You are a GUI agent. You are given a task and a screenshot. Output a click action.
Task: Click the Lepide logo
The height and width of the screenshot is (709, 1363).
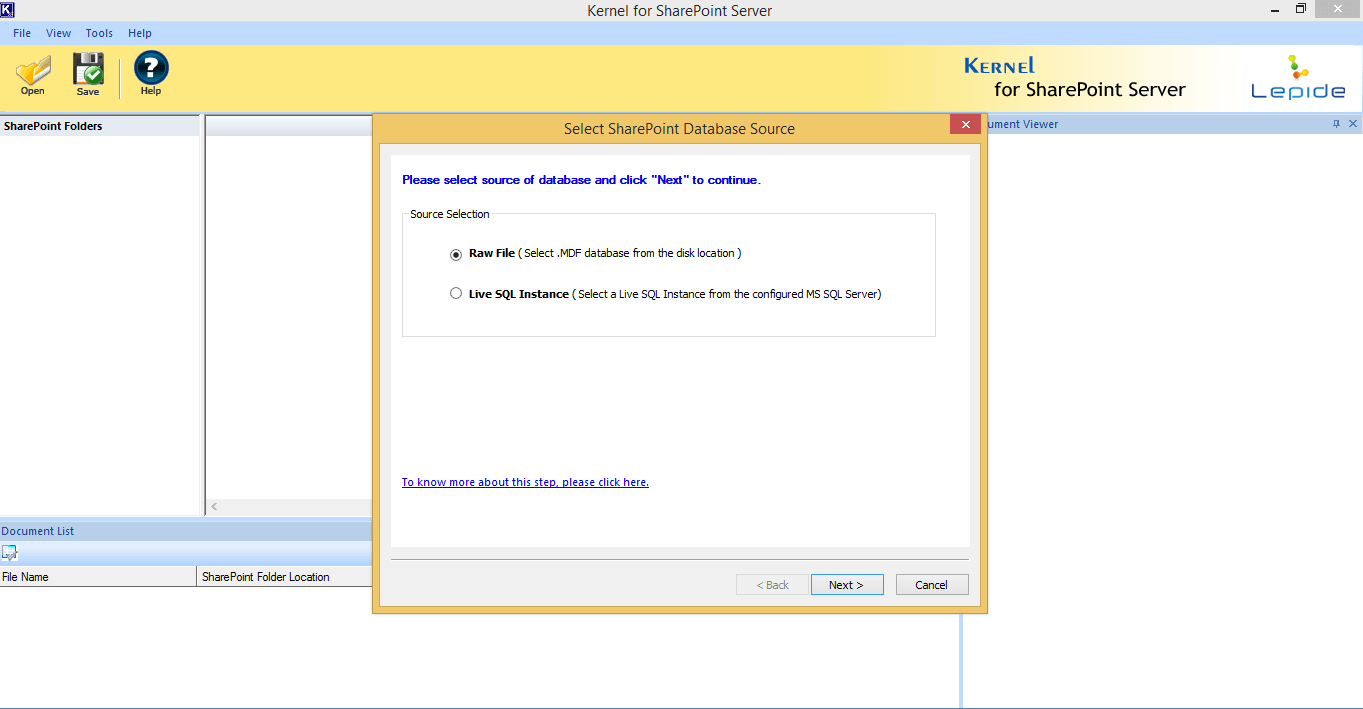point(1298,79)
